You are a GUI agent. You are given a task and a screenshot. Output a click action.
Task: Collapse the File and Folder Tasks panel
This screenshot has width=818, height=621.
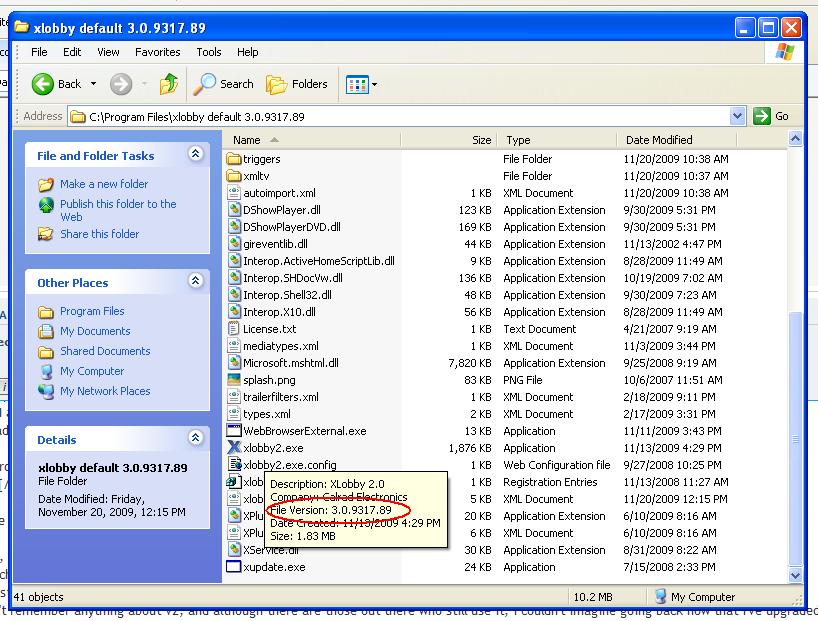(195, 153)
